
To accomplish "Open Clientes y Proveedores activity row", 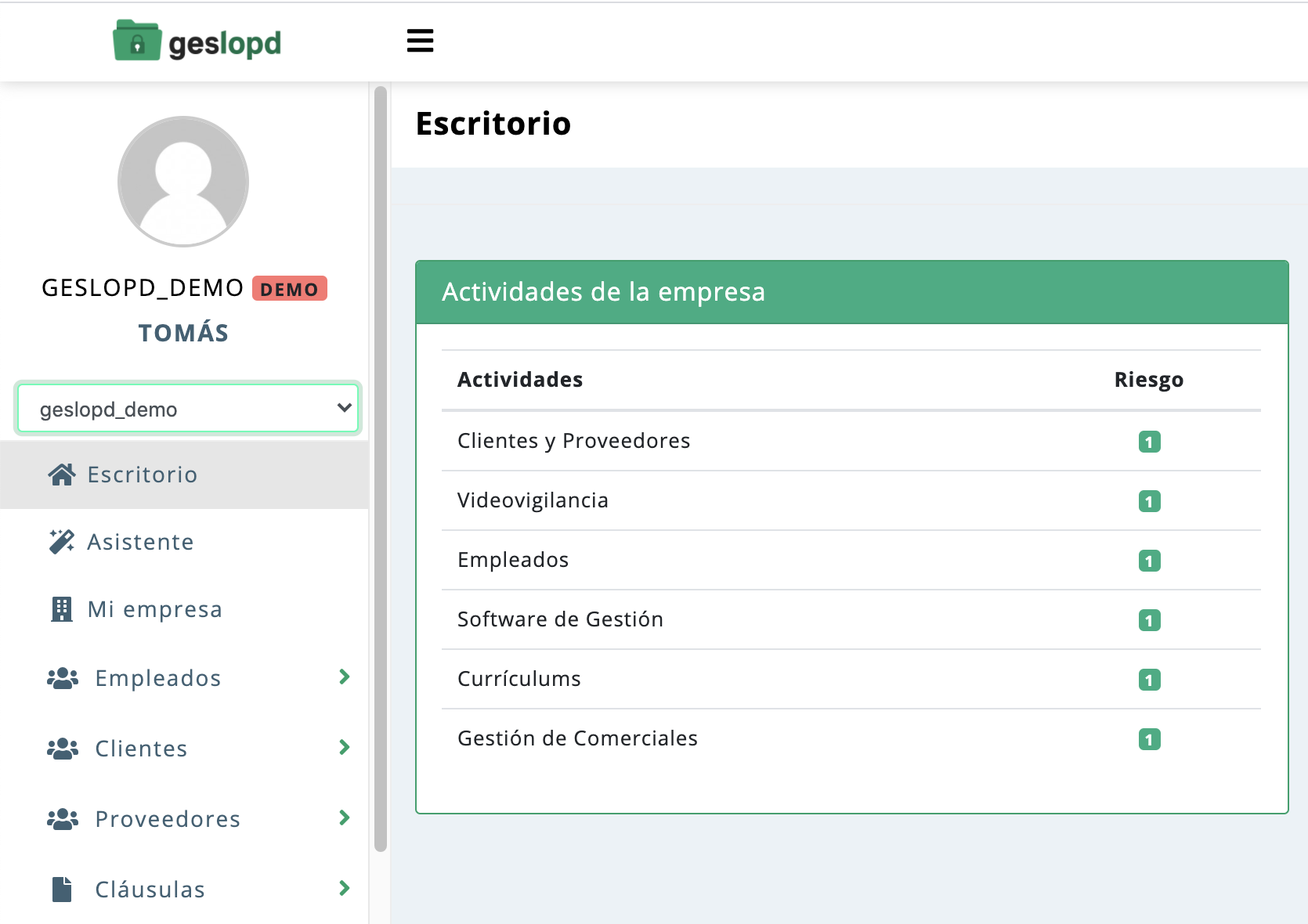I will (x=574, y=441).
